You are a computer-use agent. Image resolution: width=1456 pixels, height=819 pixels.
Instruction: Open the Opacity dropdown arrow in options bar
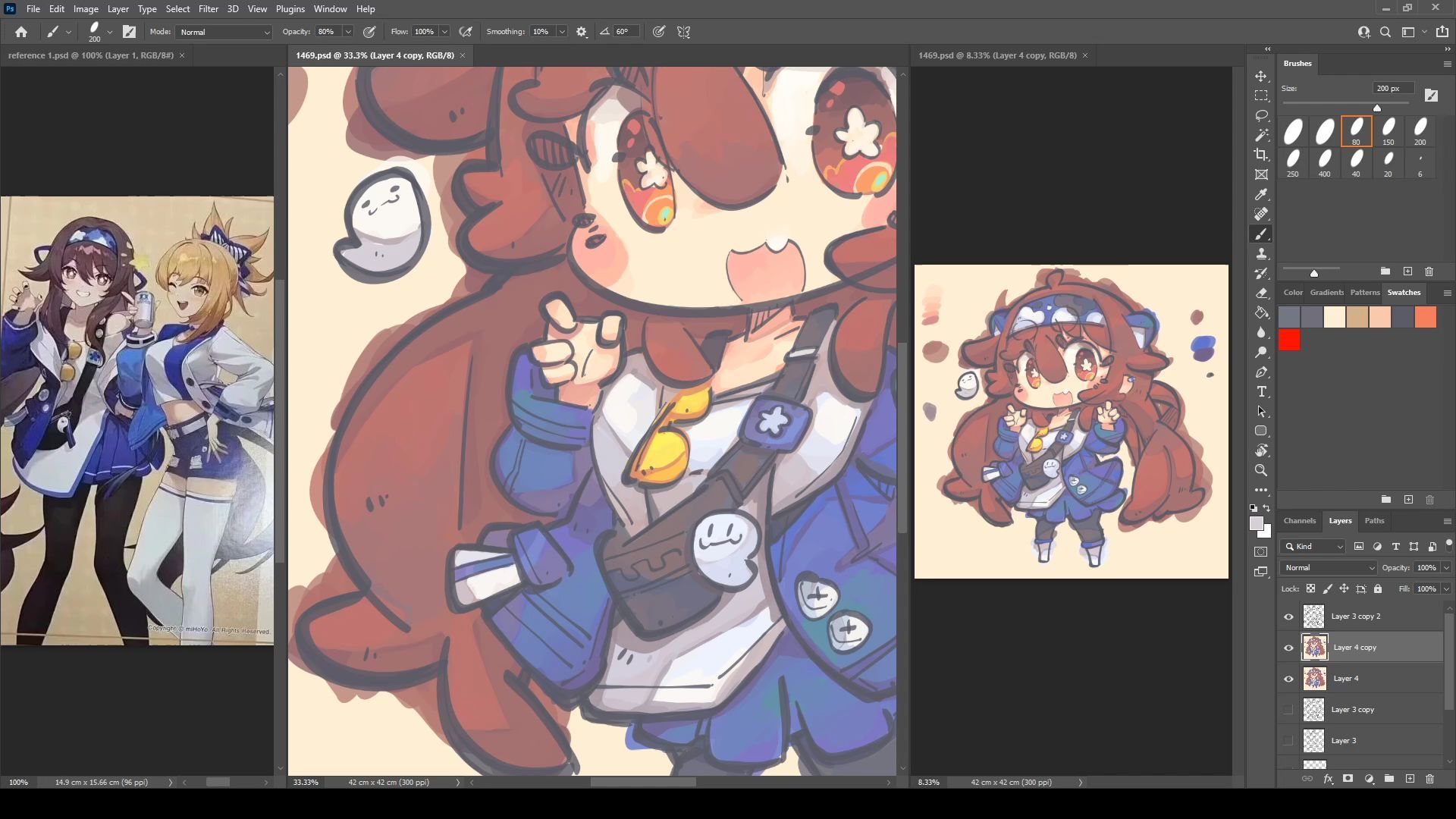(348, 32)
